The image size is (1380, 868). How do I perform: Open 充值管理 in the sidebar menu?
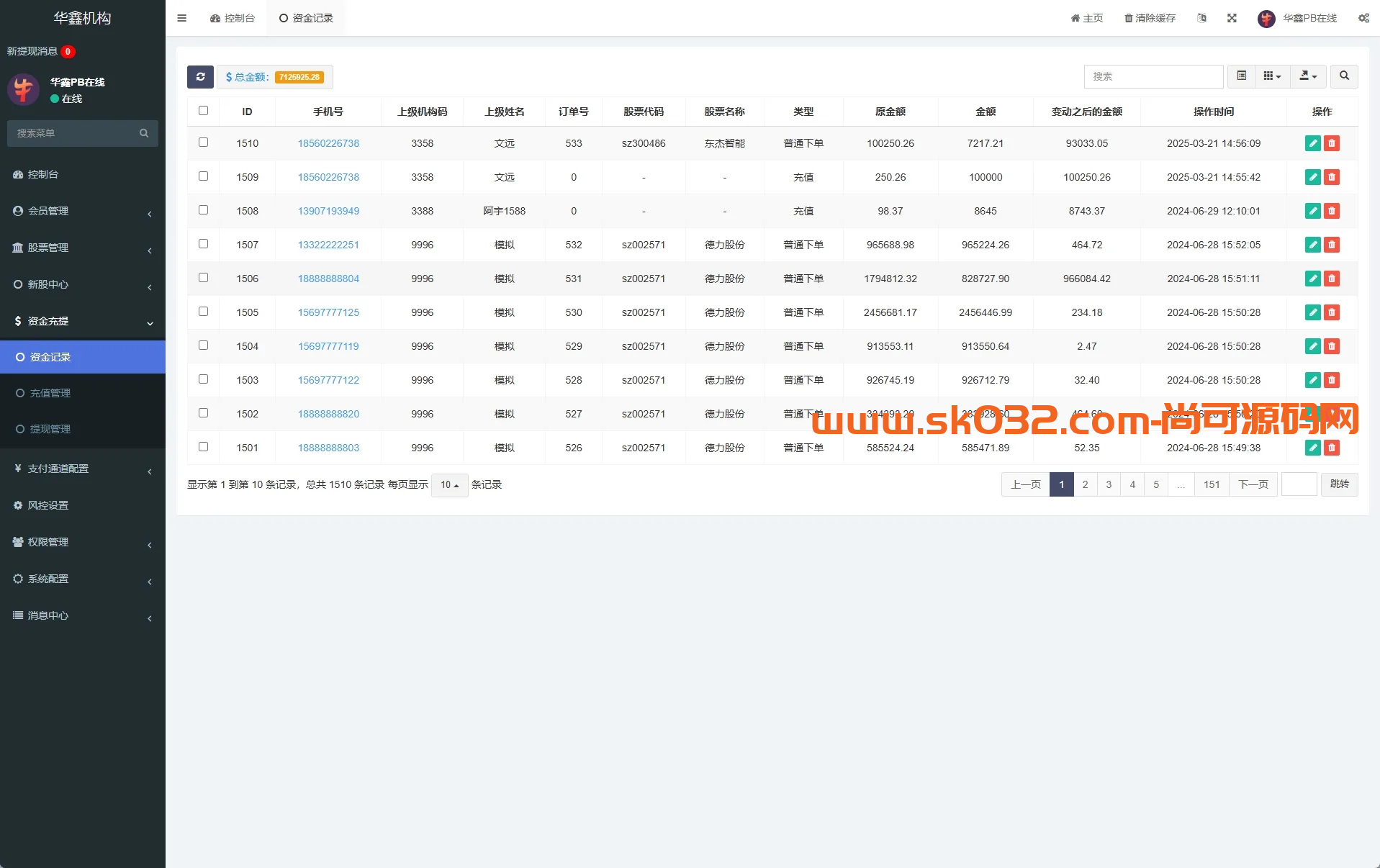tap(49, 393)
